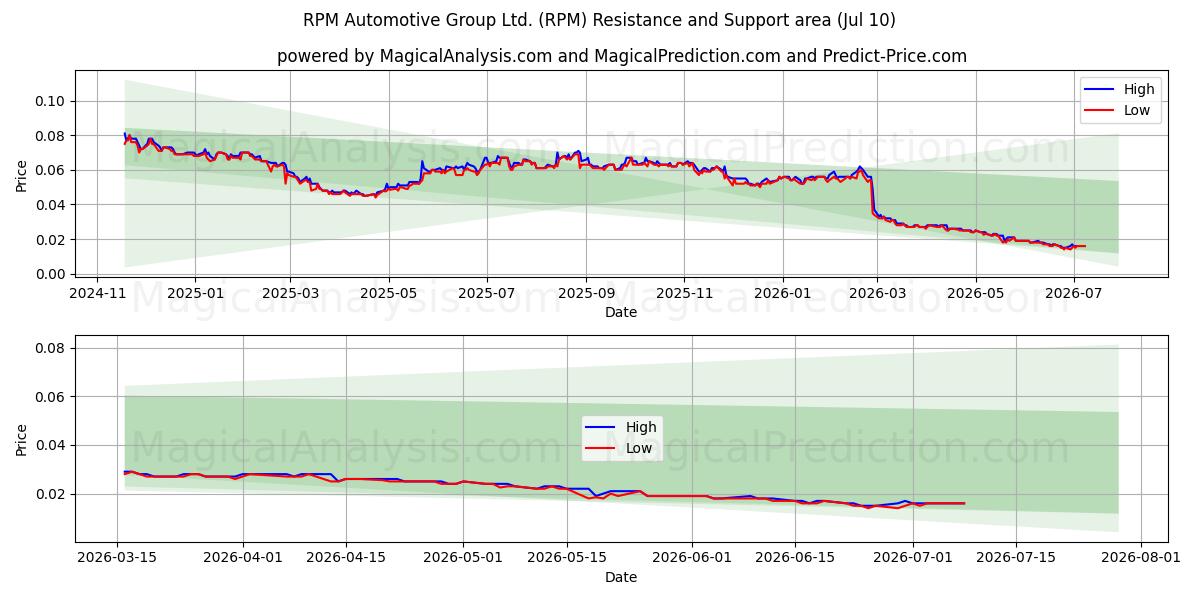Click the '2026-07' tick label on top chart
Image resolution: width=1200 pixels, height=600 pixels.
1073,294
